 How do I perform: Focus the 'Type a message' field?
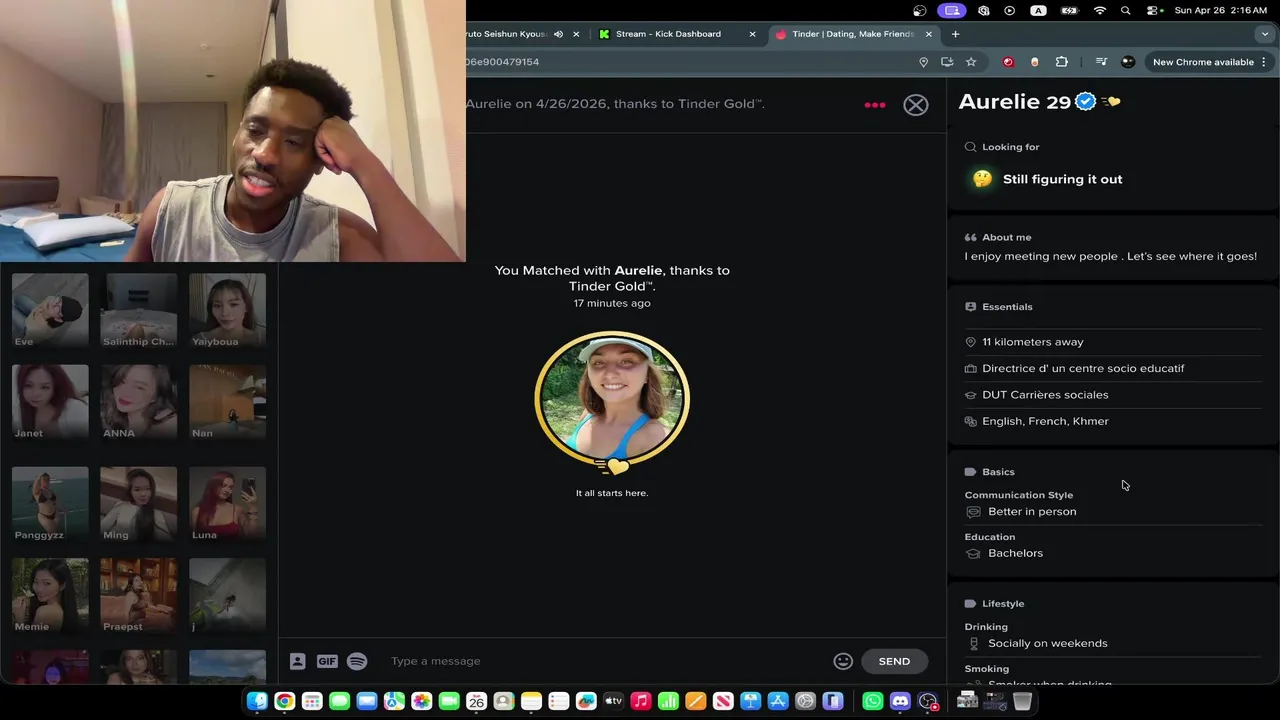coord(605,661)
